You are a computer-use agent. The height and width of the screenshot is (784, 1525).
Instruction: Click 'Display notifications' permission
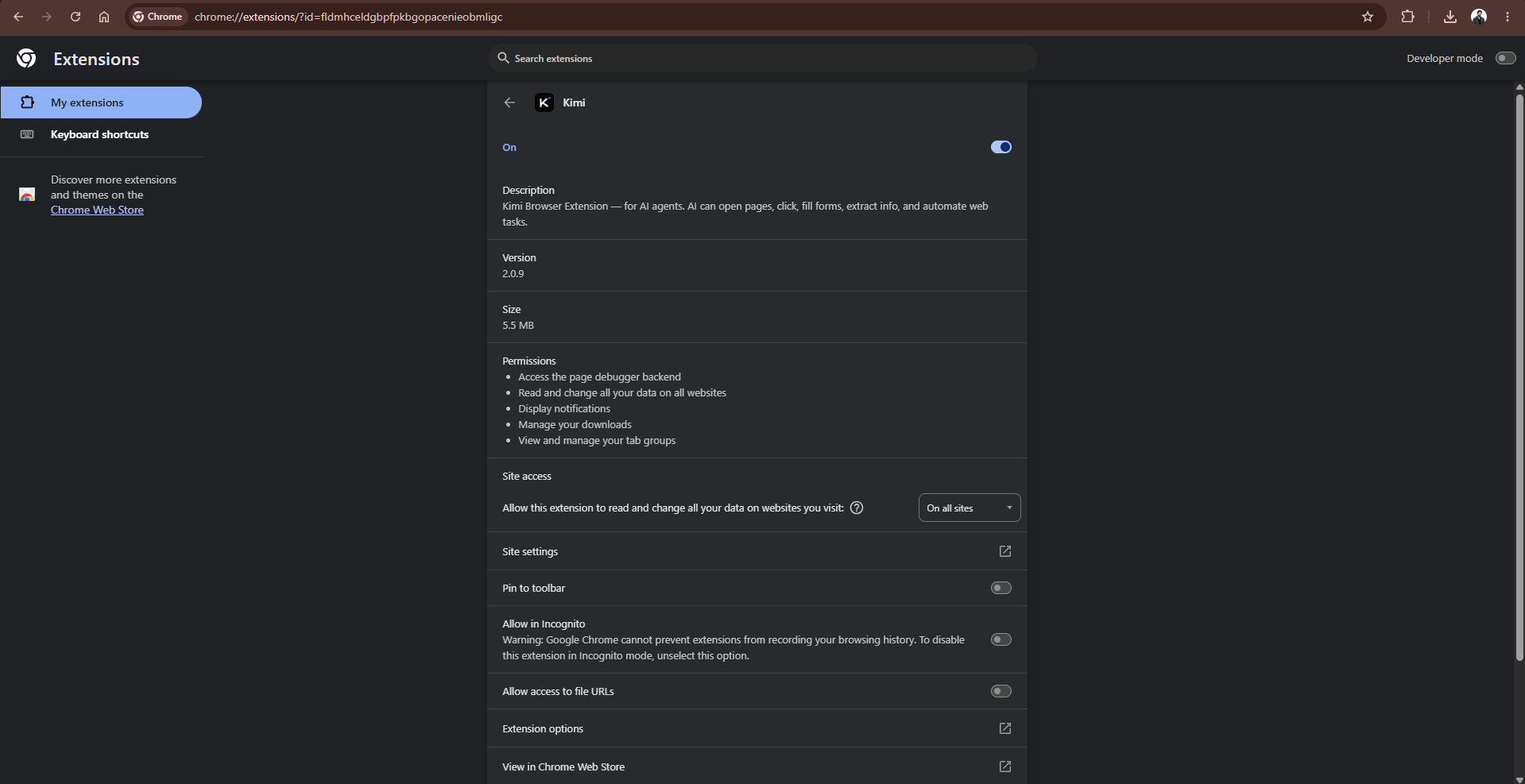click(x=564, y=408)
